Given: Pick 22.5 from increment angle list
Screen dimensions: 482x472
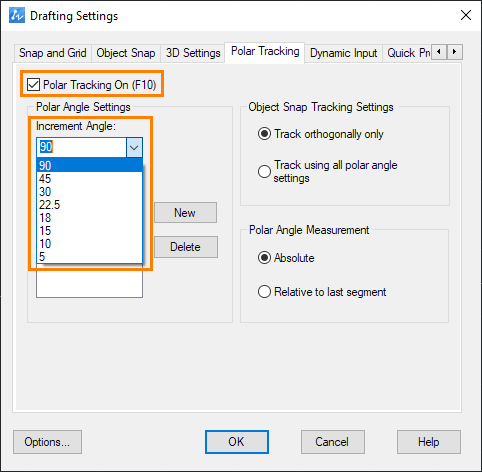Looking at the screenshot, I should (89, 205).
